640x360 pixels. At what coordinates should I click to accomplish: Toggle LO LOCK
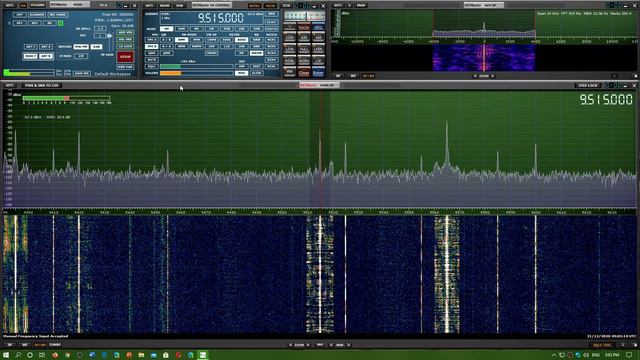(125, 47)
